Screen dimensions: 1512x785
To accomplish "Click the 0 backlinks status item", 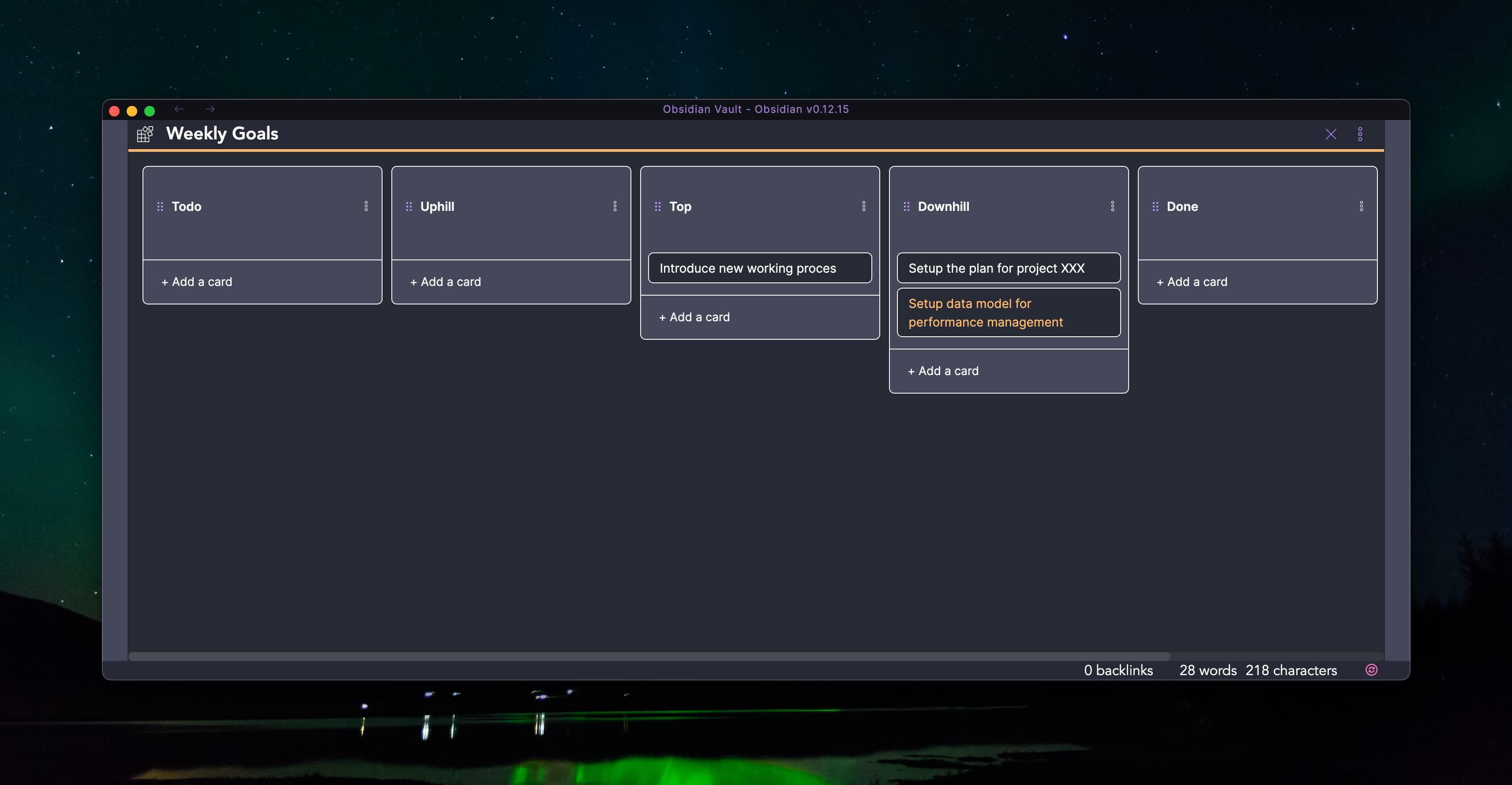I will point(1118,671).
